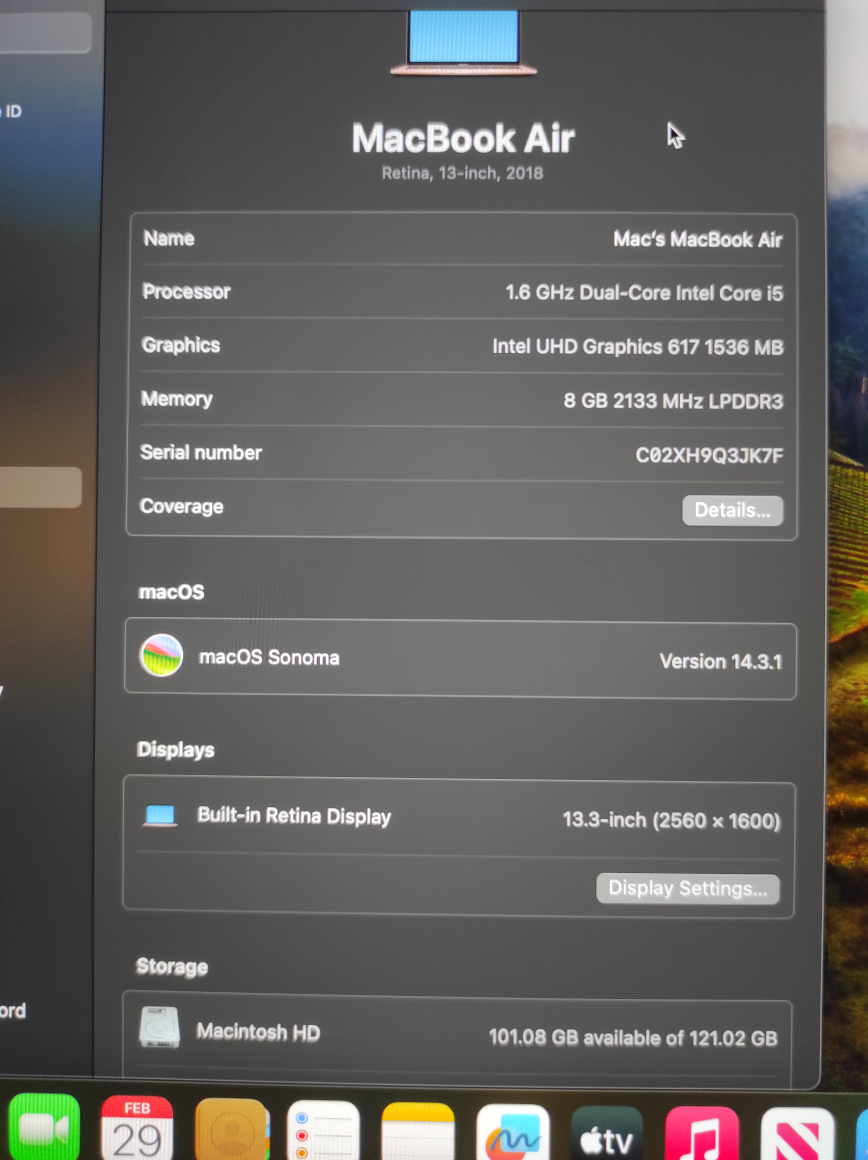Open FaceTime from the Dock
The width and height of the screenshot is (868, 1160).
[x=44, y=1128]
